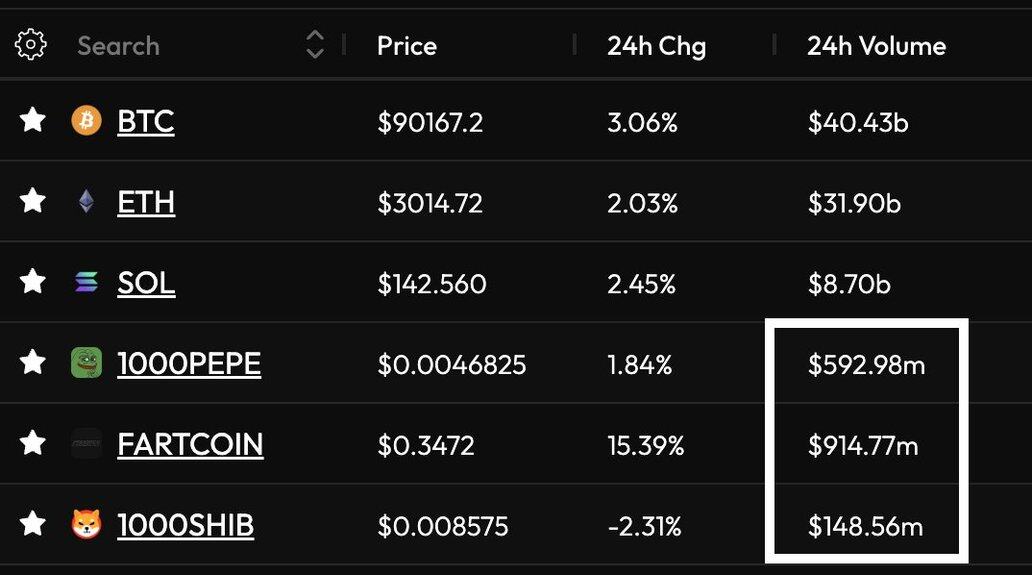Open the BTC market link
The height and width of the screenshot is (575, 1032).
tap(146, 122)
